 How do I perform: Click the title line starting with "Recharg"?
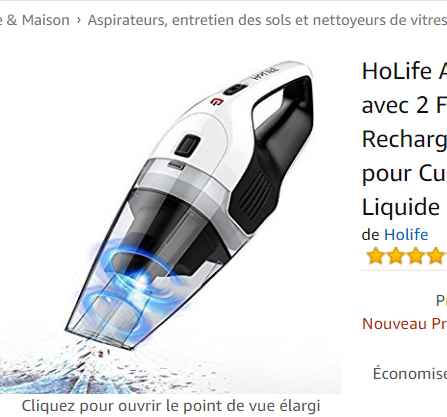tap(404, 139)
